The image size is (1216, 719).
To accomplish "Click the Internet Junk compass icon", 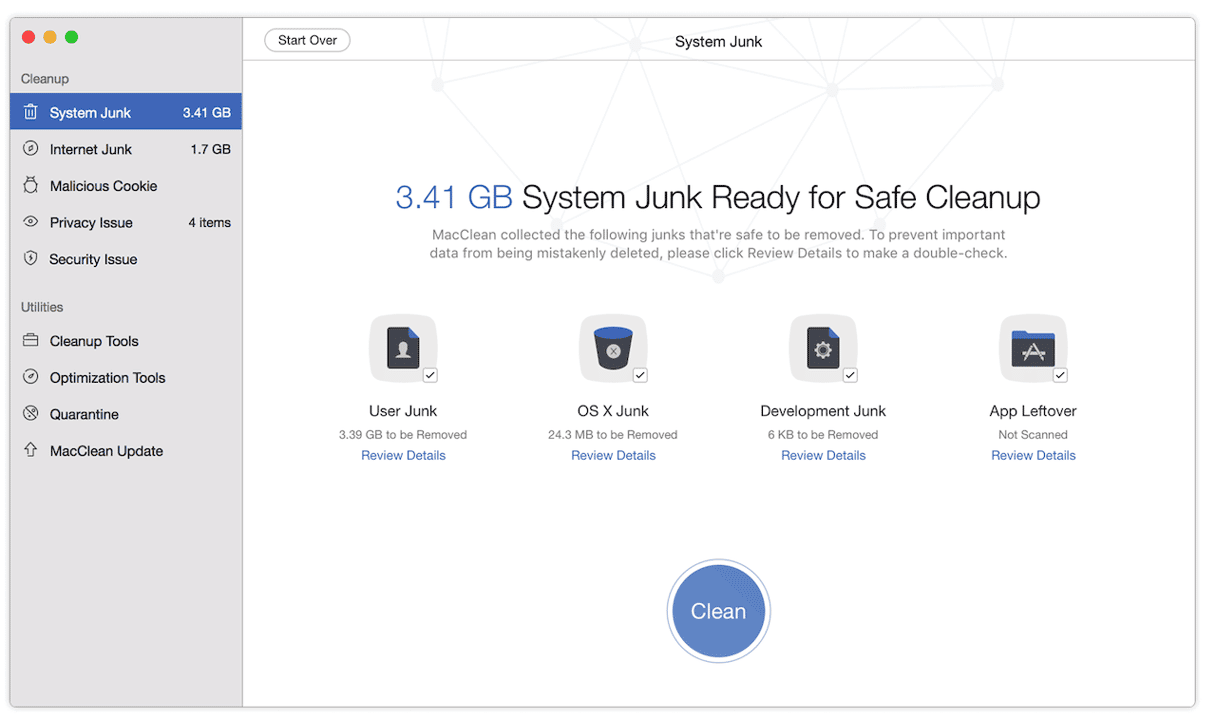I will [x=30, y=149].
